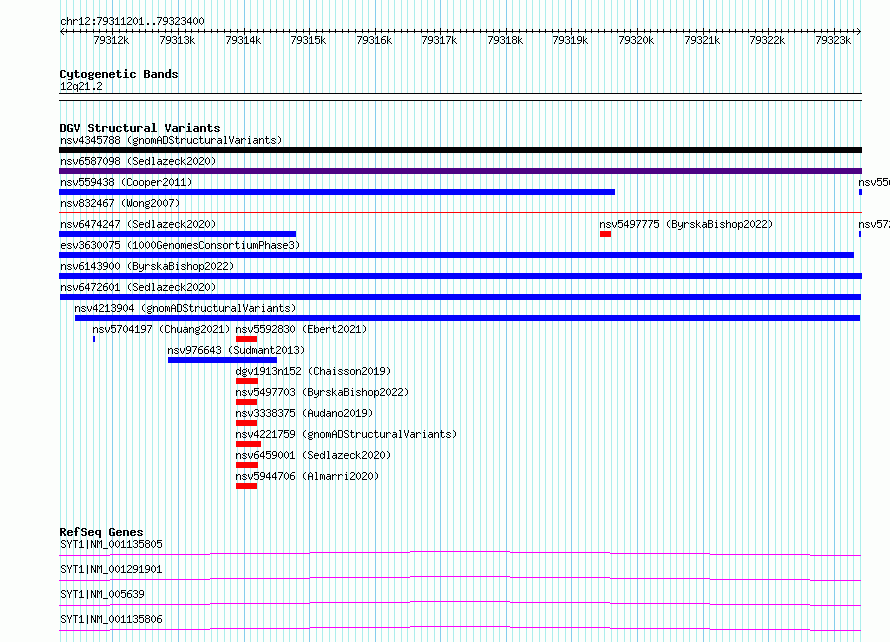This screenshot has height=642, width=890.
Task: Click the nsv976643 (Sudmant2013) label
Action: [x=236, y=350]
